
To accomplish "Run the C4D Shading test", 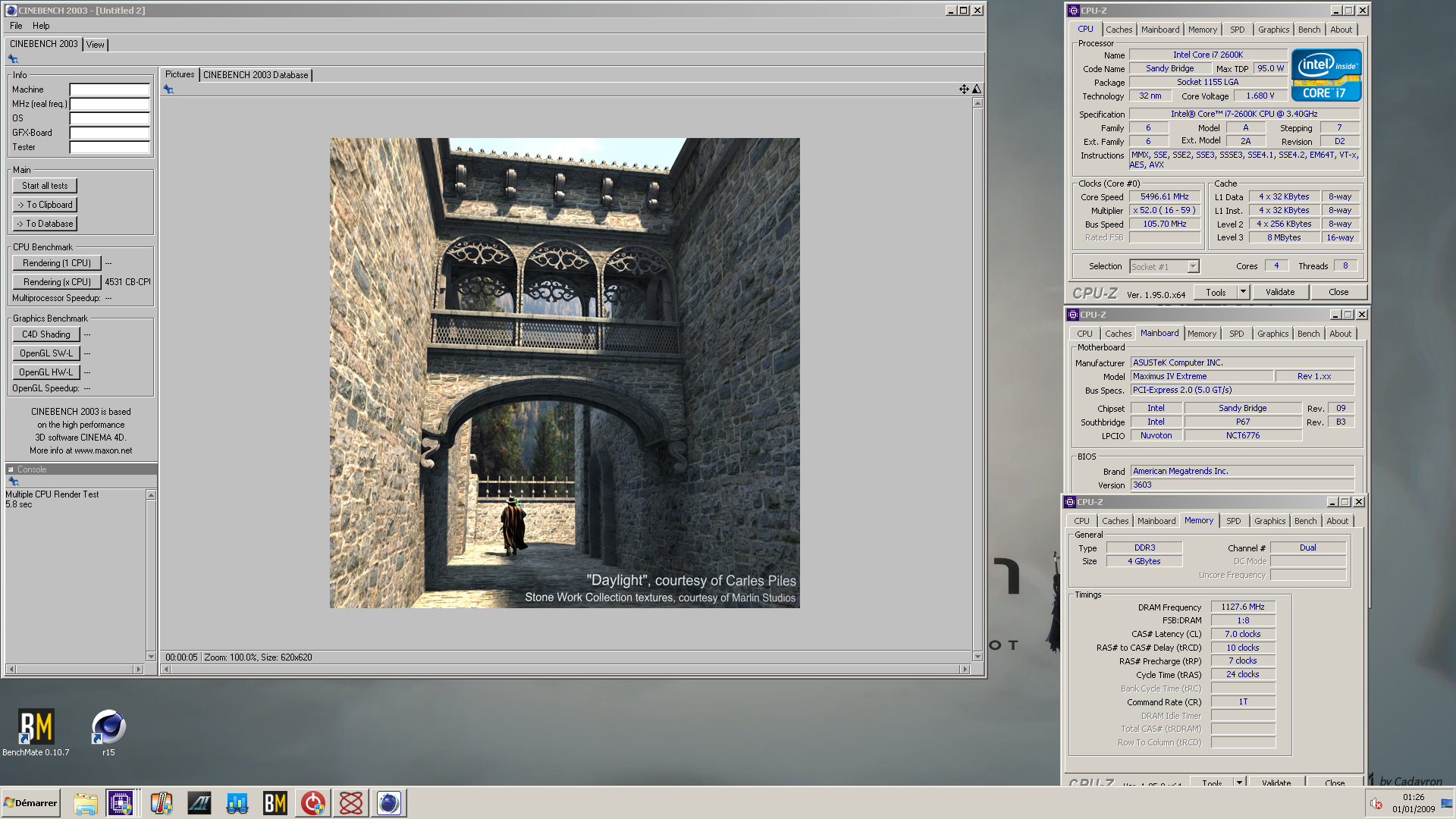I will [46, 334].
